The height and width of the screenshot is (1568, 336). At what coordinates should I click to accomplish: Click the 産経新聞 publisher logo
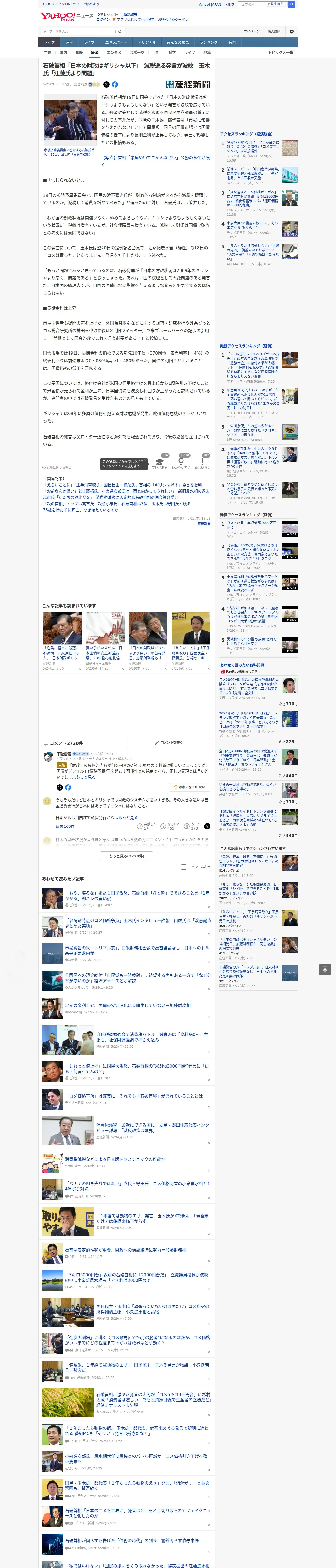(x=188, y=85)
